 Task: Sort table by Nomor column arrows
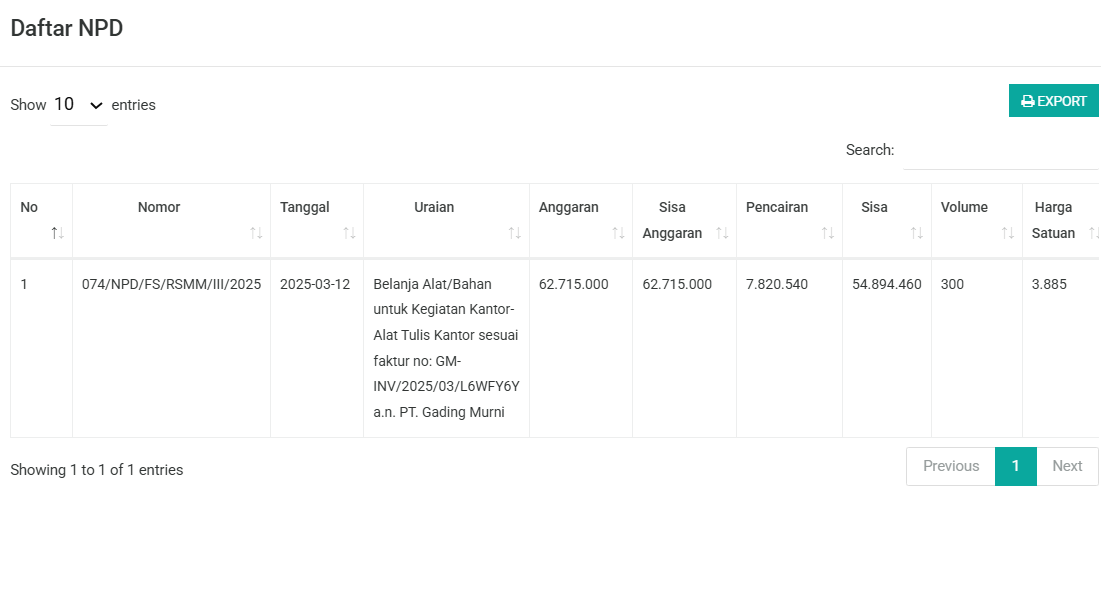coord(256,233)
